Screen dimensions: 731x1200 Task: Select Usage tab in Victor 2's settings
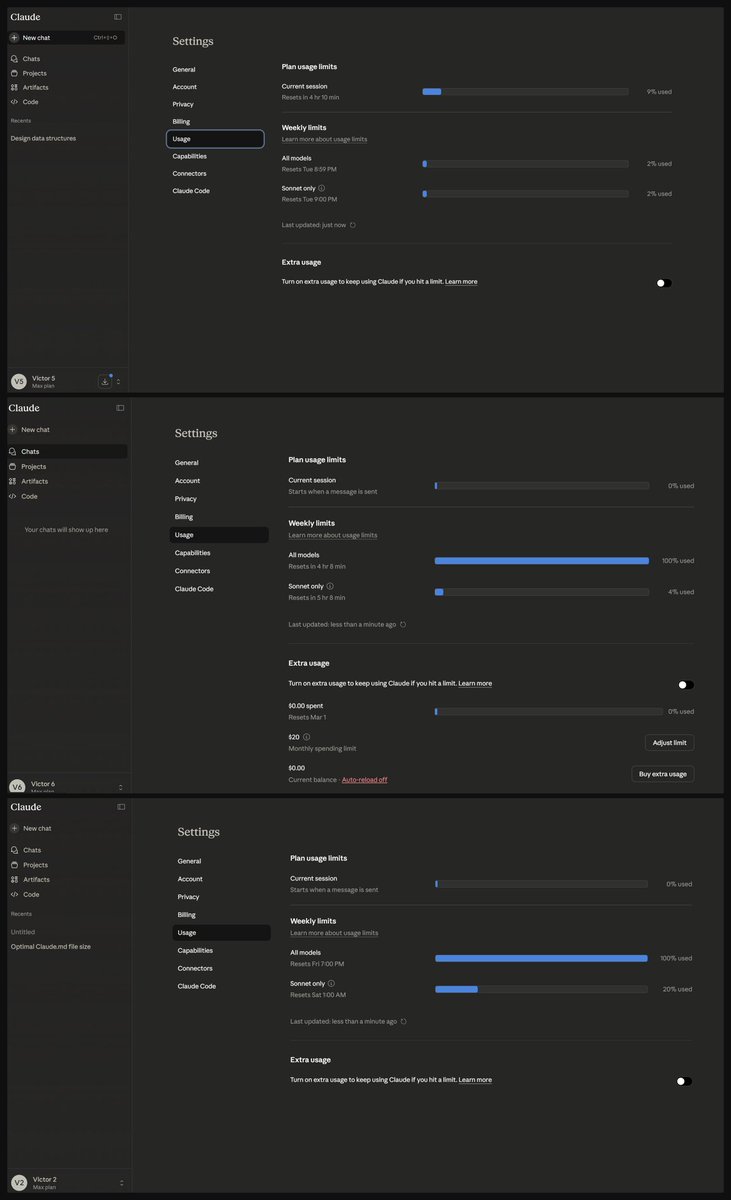pyautogui.click(x=222, y=933)
